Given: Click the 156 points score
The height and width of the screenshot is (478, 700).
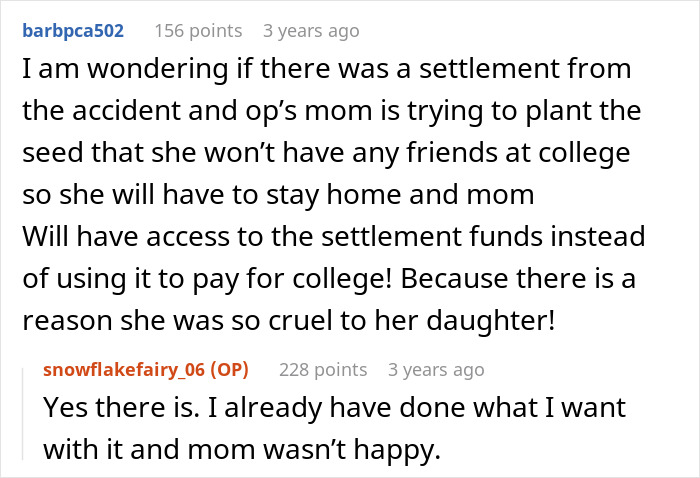Looking at the screenshot, I should coord(200,31).
